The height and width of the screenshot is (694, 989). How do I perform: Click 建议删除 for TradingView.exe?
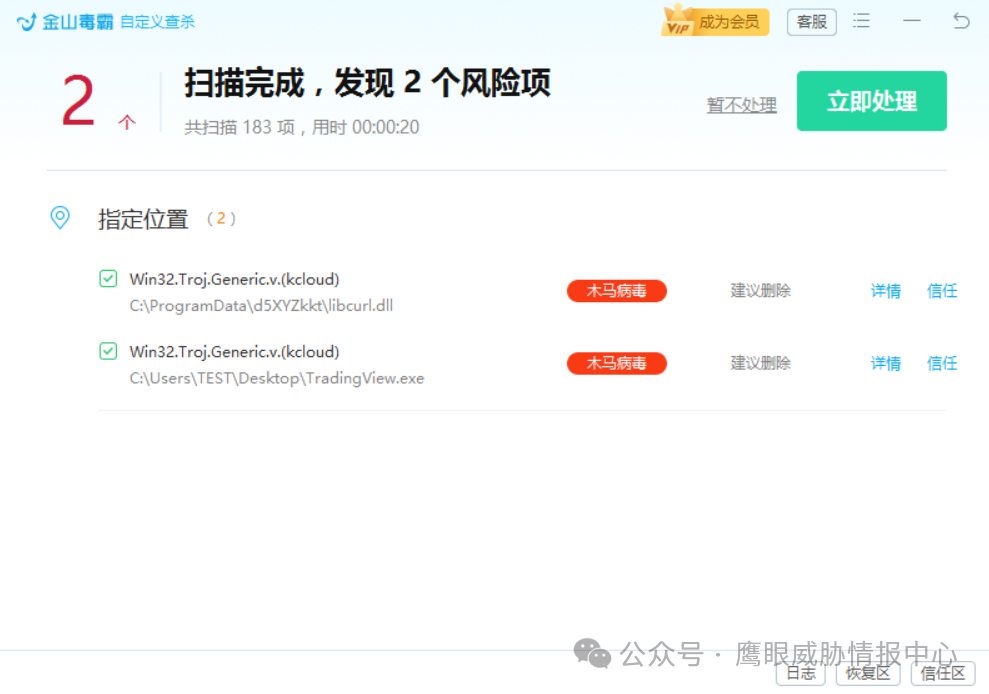[761, 363]
